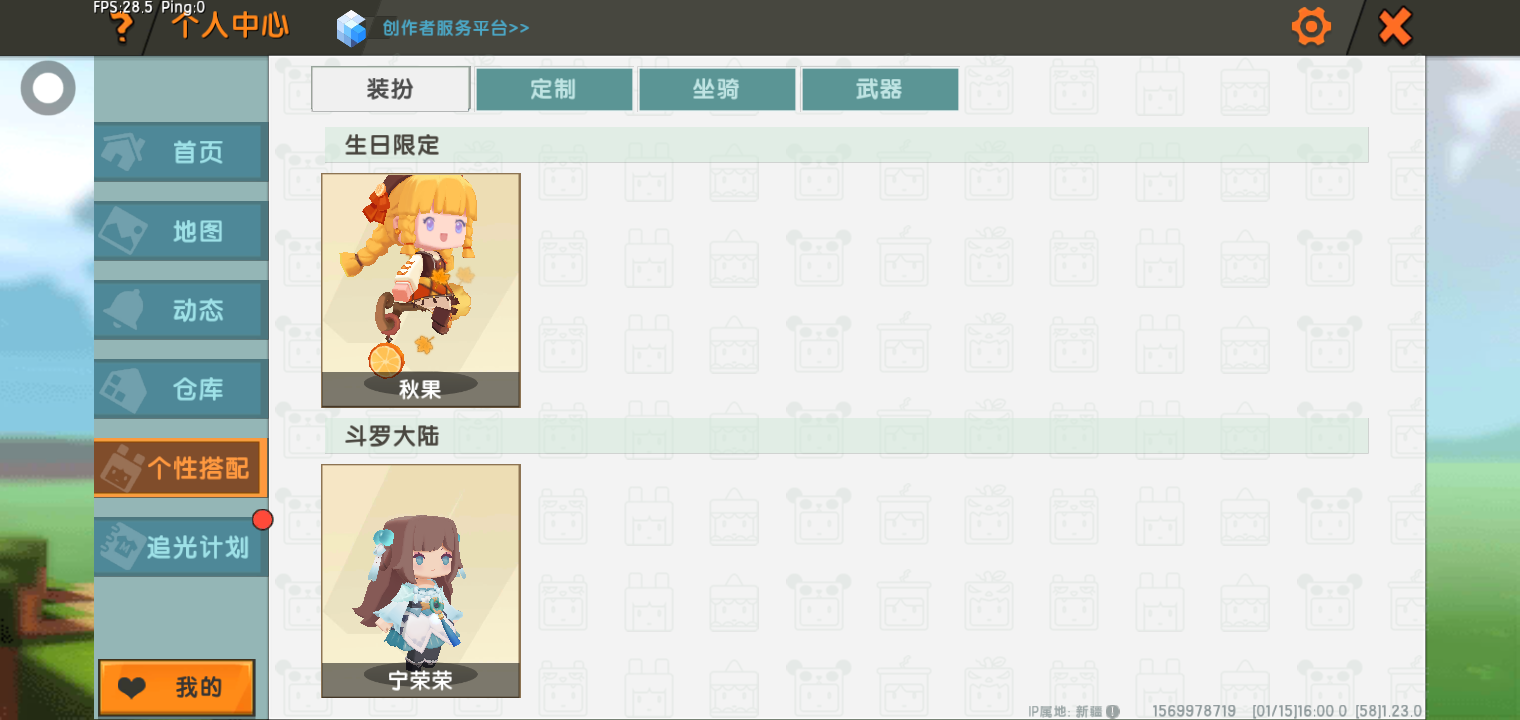The height and width of the screenshot is (720, 1520).
Task: Open settings with the orange gear icon
Action: [1311, 26]
